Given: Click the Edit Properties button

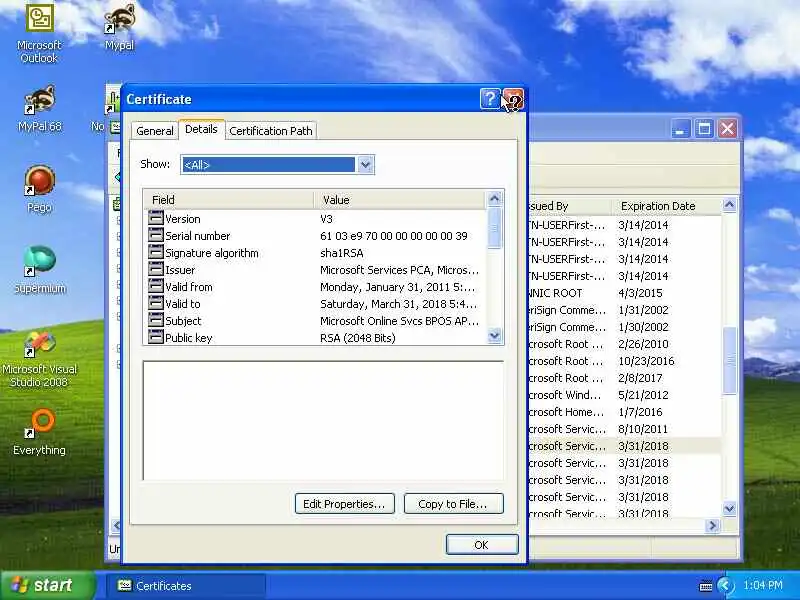Looking at the screenshot, I should pos(345,504).
